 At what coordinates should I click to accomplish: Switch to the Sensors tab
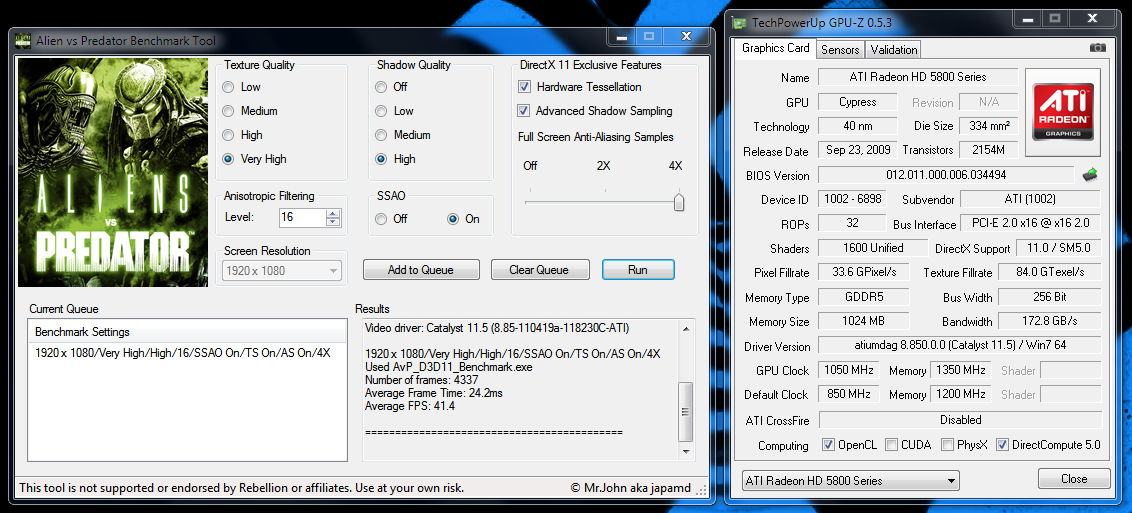(840, 50)
